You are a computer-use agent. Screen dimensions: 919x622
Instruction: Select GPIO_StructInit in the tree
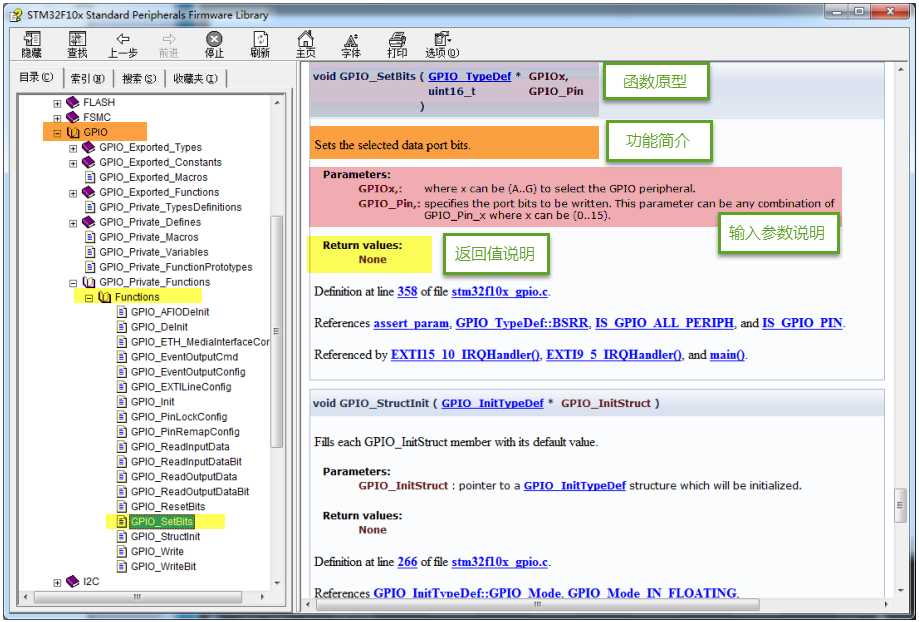pyautogui.click(x=166, y=536)
